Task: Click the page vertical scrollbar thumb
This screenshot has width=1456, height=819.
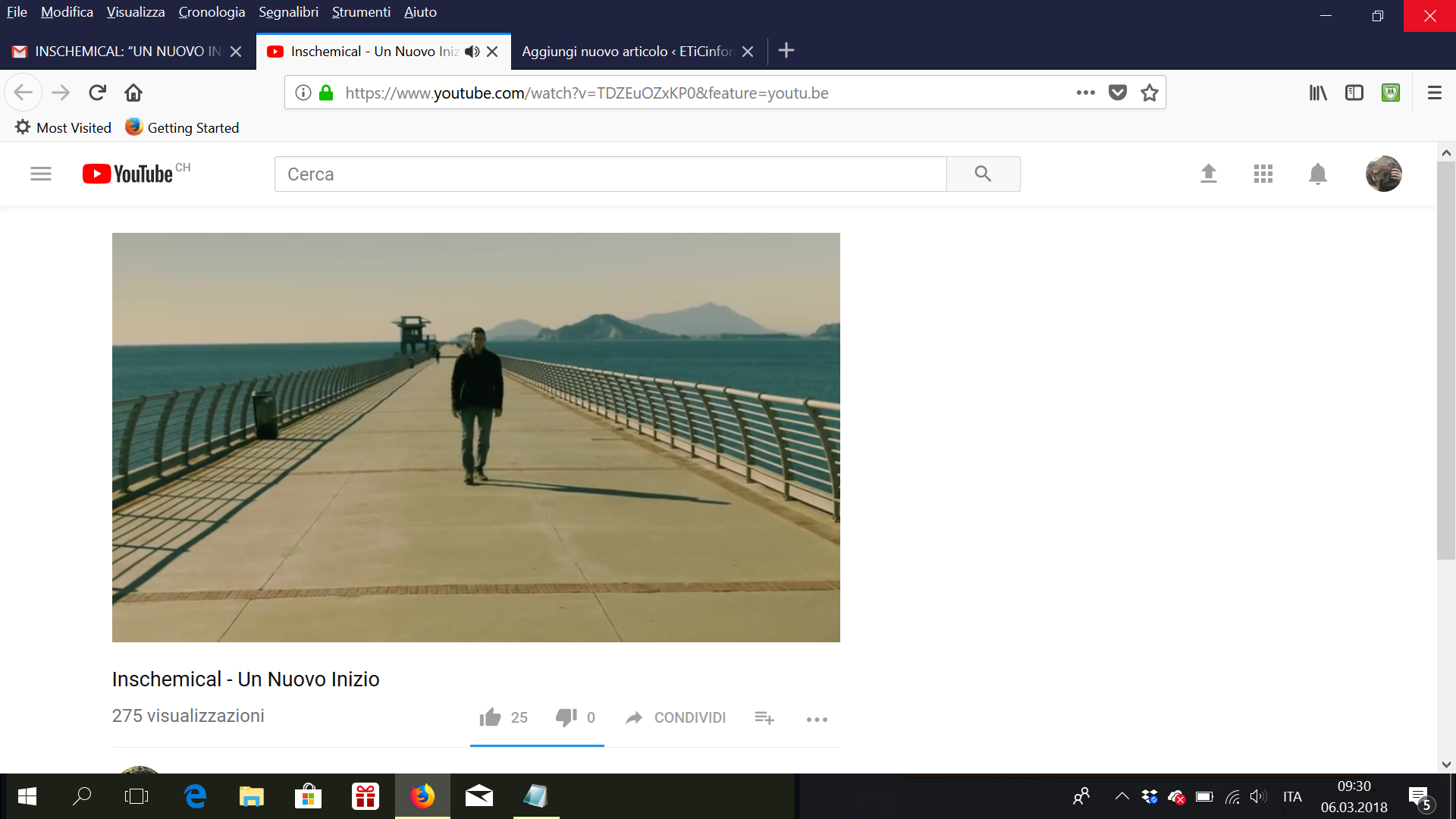Action: 1446,360
